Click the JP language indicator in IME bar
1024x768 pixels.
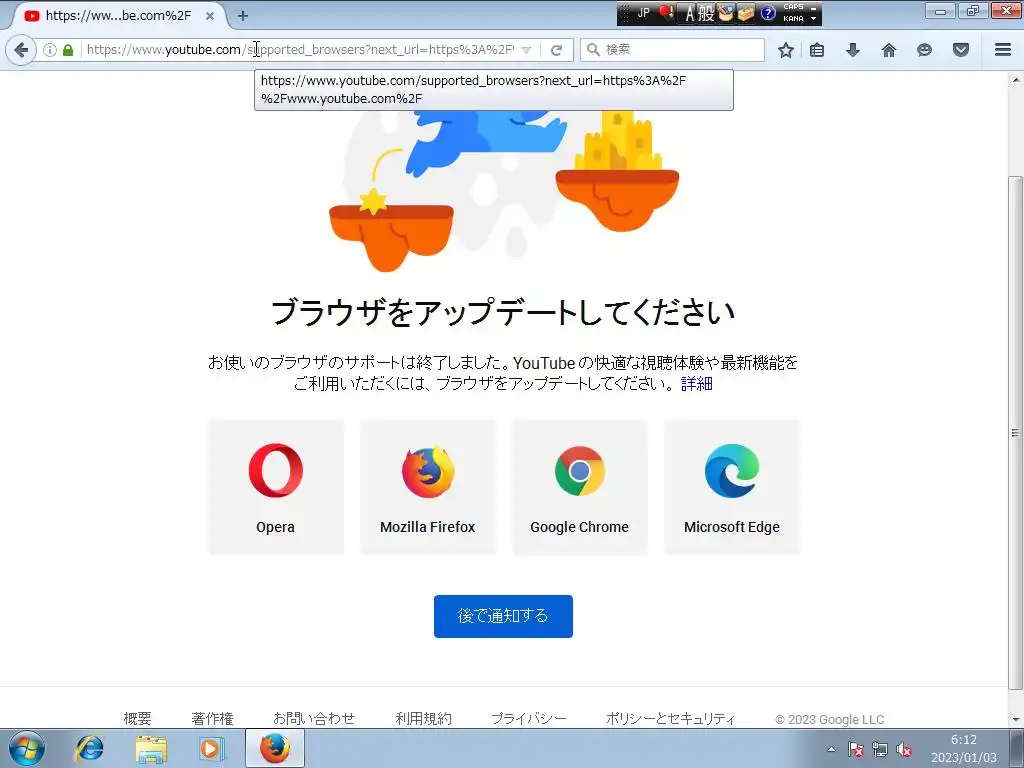click(x=643, y=12)
